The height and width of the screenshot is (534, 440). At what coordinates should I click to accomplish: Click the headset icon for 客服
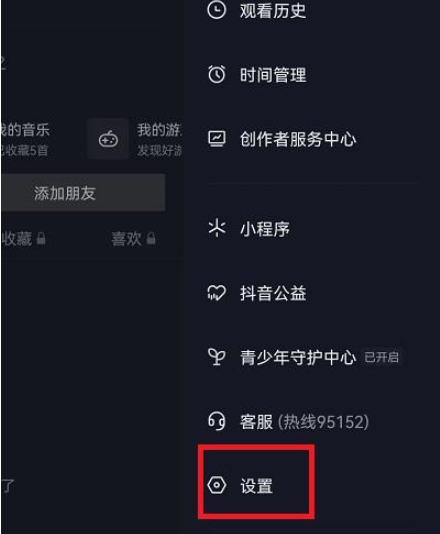(x=217, y=421)
